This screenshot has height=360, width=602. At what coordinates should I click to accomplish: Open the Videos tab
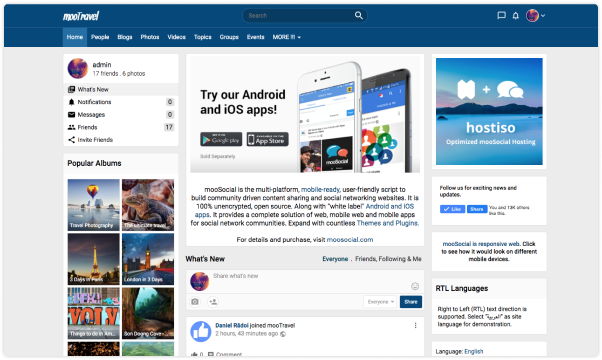(x=177, y=37)
